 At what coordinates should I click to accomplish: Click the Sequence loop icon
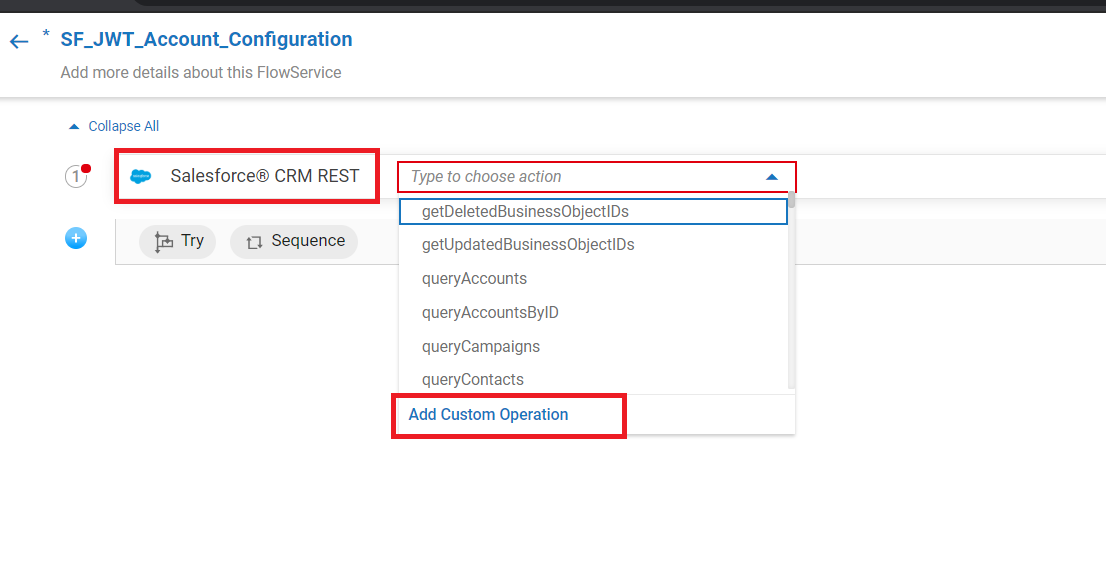pyautogui.click(x=254, y=242)
